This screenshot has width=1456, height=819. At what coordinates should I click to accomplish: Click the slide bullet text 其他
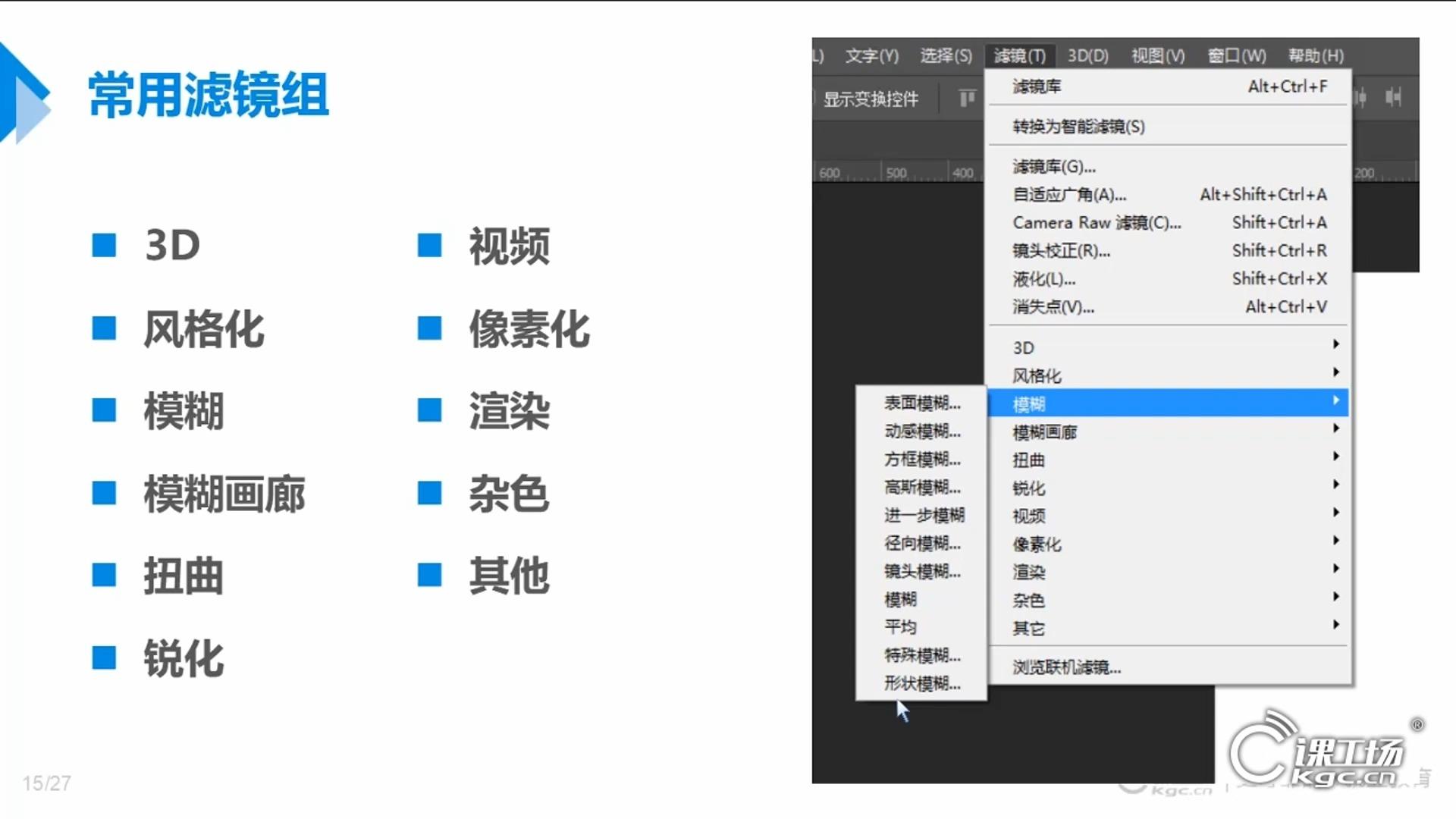[509, 576]
